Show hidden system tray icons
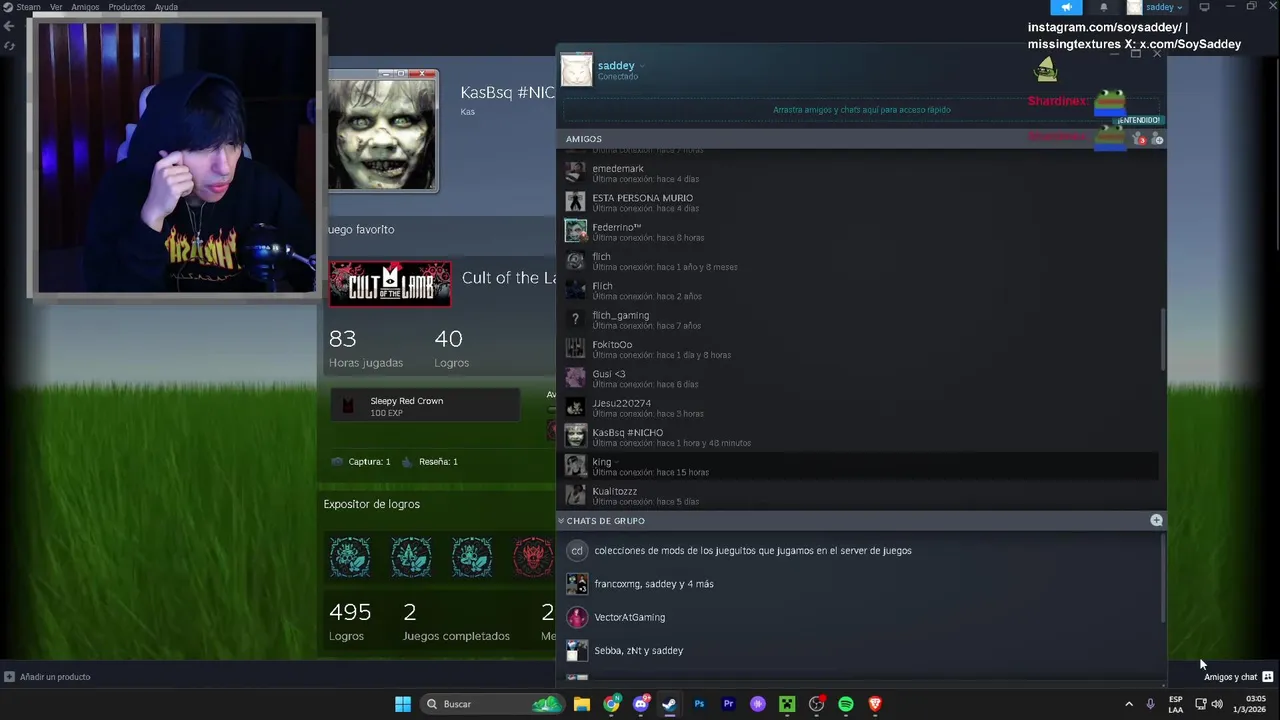The height and width of the screenshot is (720, 1280). pyautogui.click(x=1129, y=704)
